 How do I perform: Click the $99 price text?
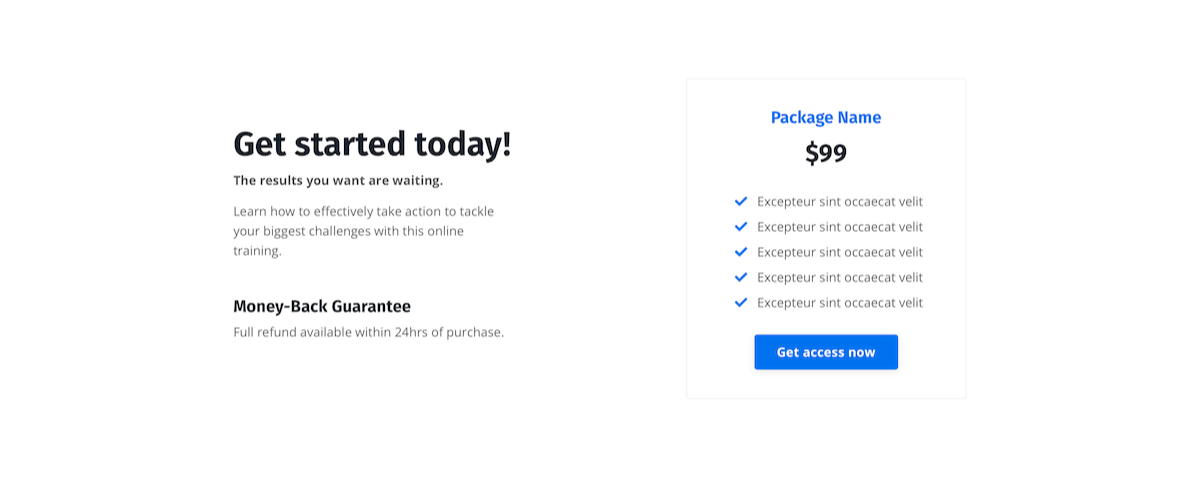click(x=826, y=153)
